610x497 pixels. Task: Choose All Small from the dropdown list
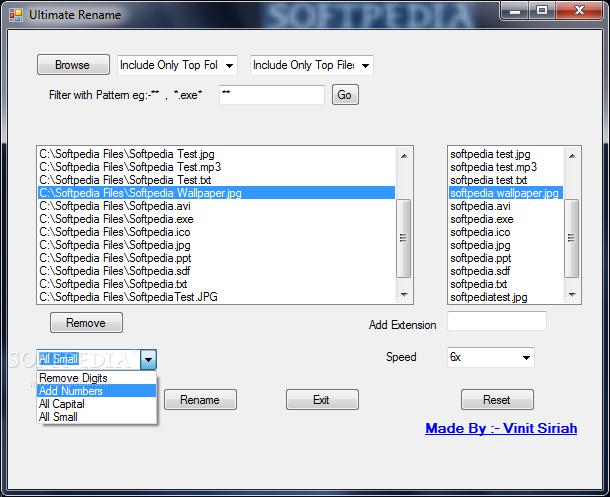[96, 417]
